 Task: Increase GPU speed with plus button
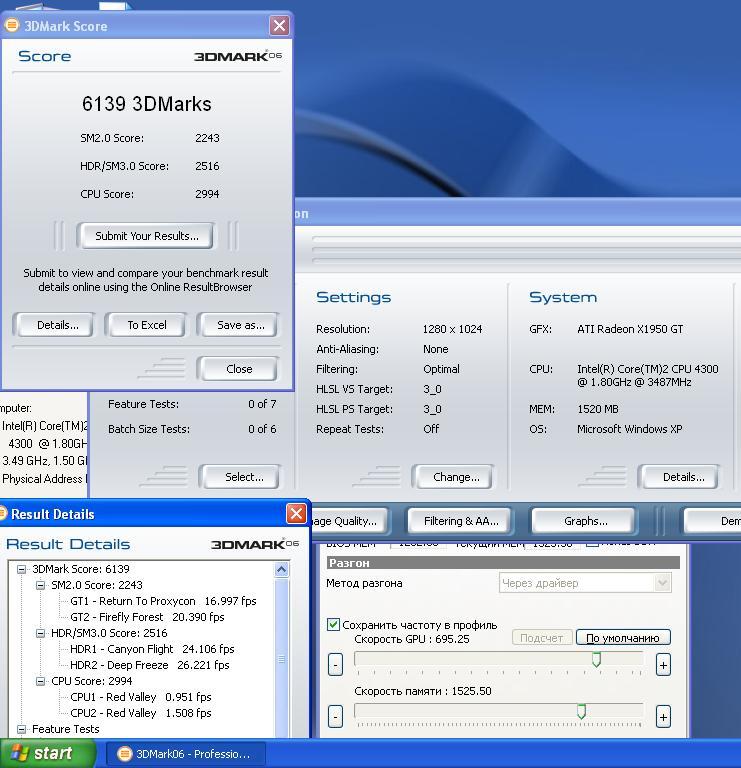pyautogui.click(x=663, y=665)
